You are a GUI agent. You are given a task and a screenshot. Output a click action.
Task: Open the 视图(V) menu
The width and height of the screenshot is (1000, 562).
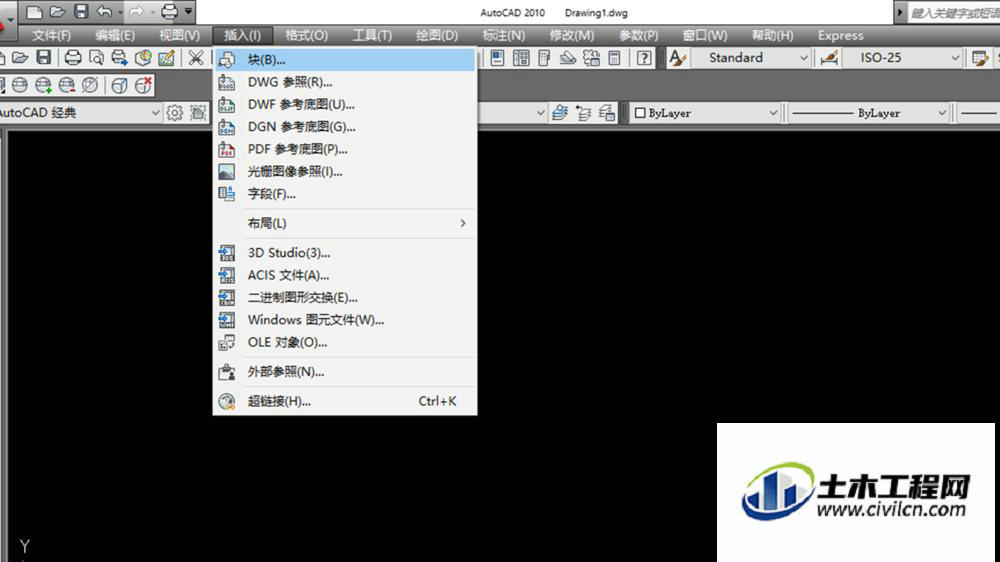coord(179,36)
